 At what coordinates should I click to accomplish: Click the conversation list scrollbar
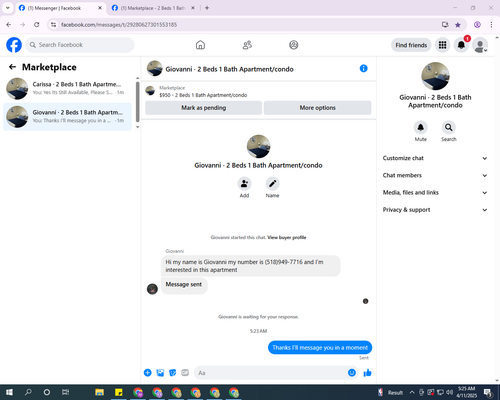coord(138,102)
